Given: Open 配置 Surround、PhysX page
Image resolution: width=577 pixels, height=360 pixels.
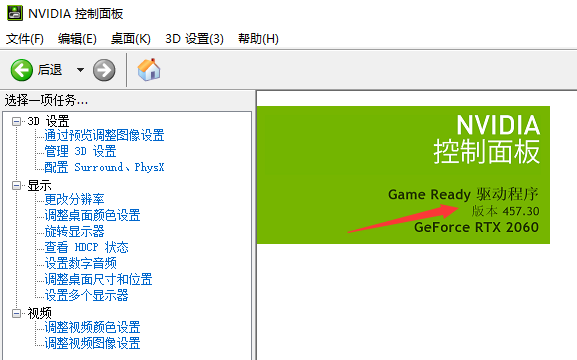Looking at the screenshot, I should pos(104,167).
